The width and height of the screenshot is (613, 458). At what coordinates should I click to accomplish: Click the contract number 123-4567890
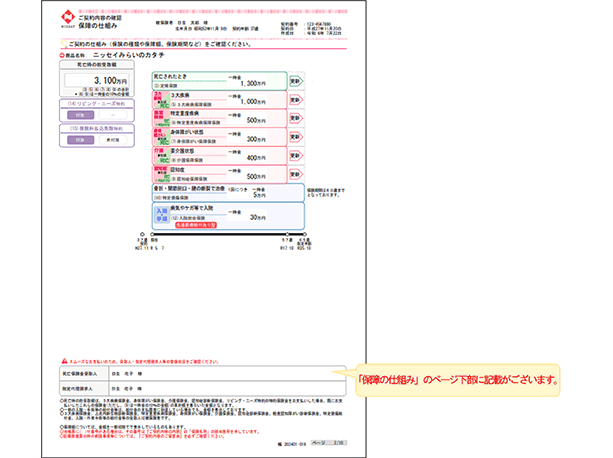[x=319, y=24]
